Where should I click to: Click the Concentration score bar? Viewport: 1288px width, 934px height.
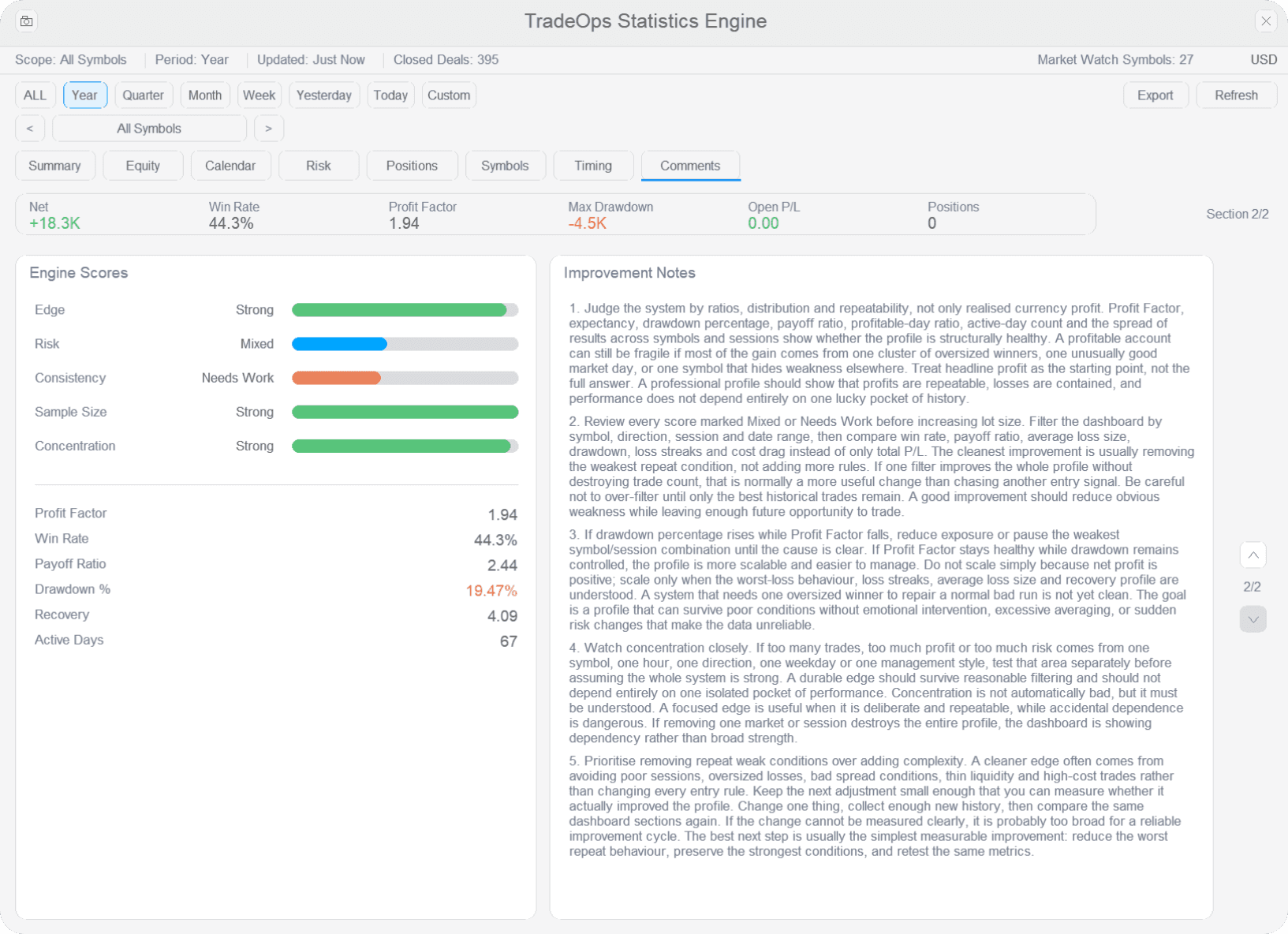[x=405, y=446]
